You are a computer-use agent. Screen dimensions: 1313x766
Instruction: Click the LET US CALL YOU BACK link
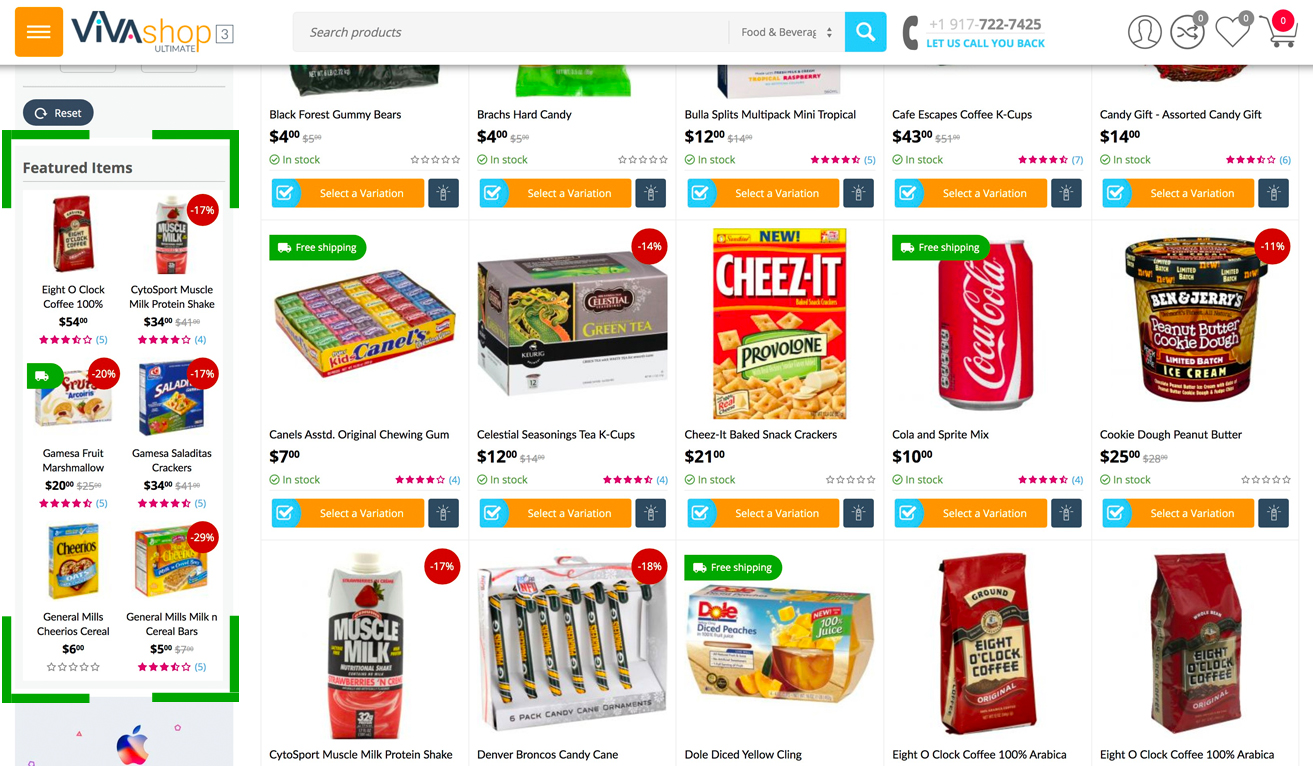coord(985,44)
